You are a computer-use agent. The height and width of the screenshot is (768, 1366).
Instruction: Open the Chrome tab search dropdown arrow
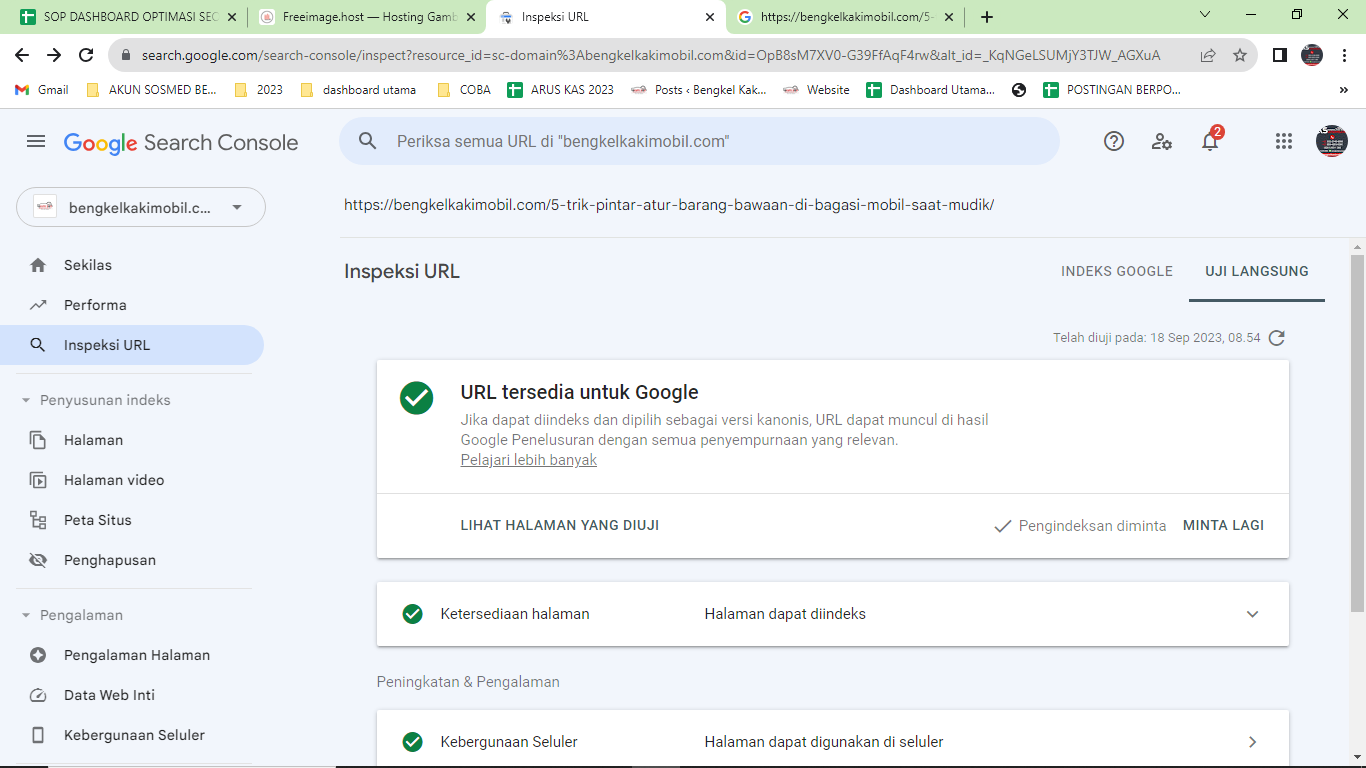pyautogui.click(x=1205, y=15)
